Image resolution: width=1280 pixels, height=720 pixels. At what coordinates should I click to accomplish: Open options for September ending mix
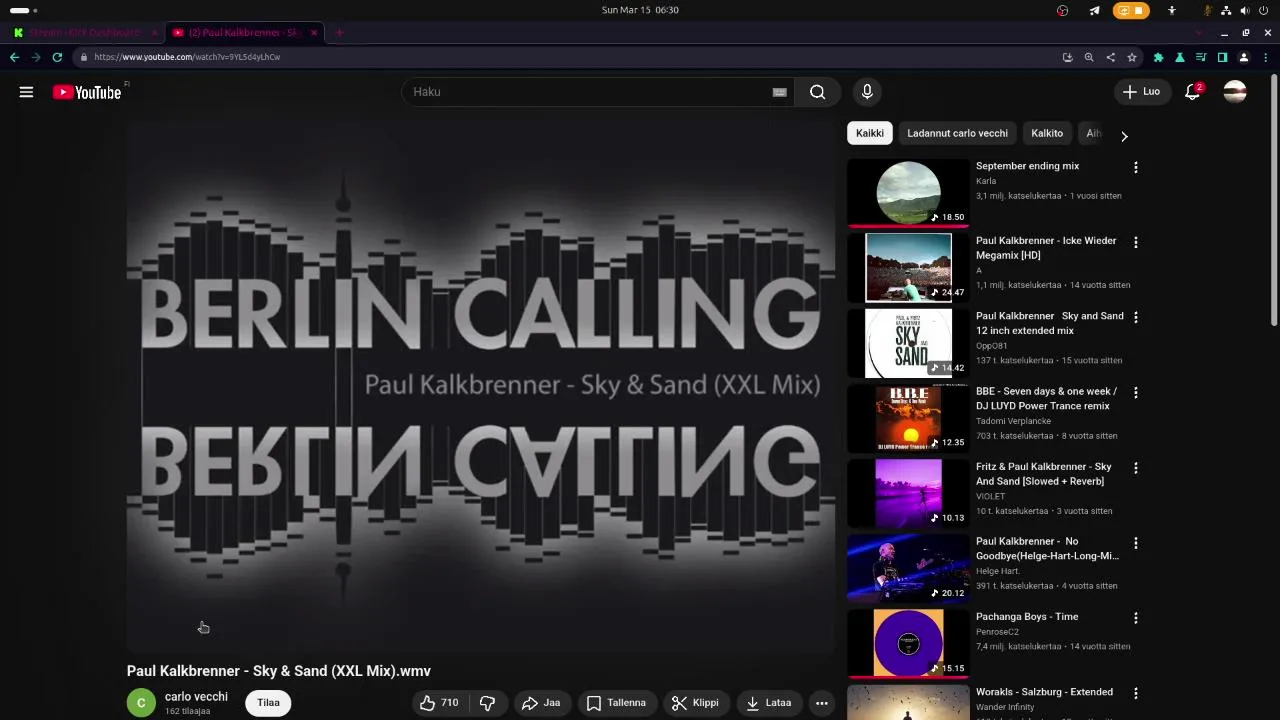click(1135, 167)
